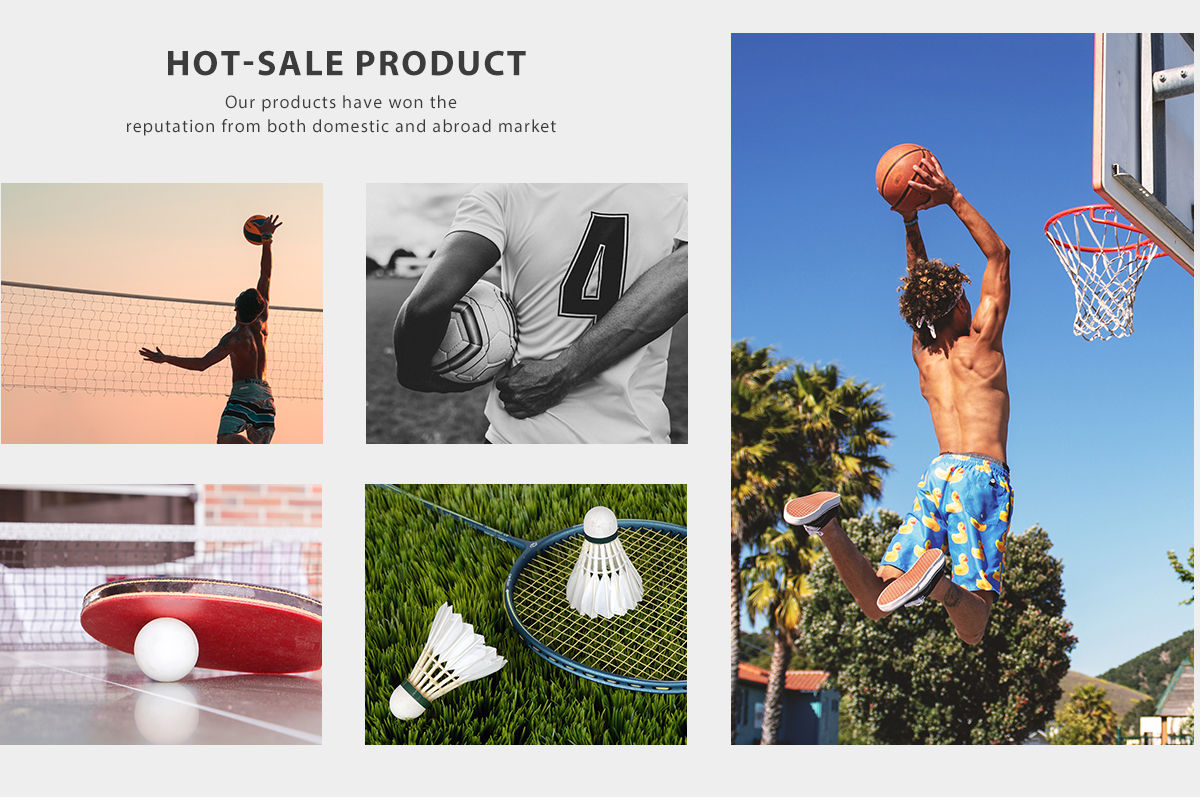Select the number 4 jersey image
The height and width of the screenshot is (808, 1200).
click(x=527, y=313)
